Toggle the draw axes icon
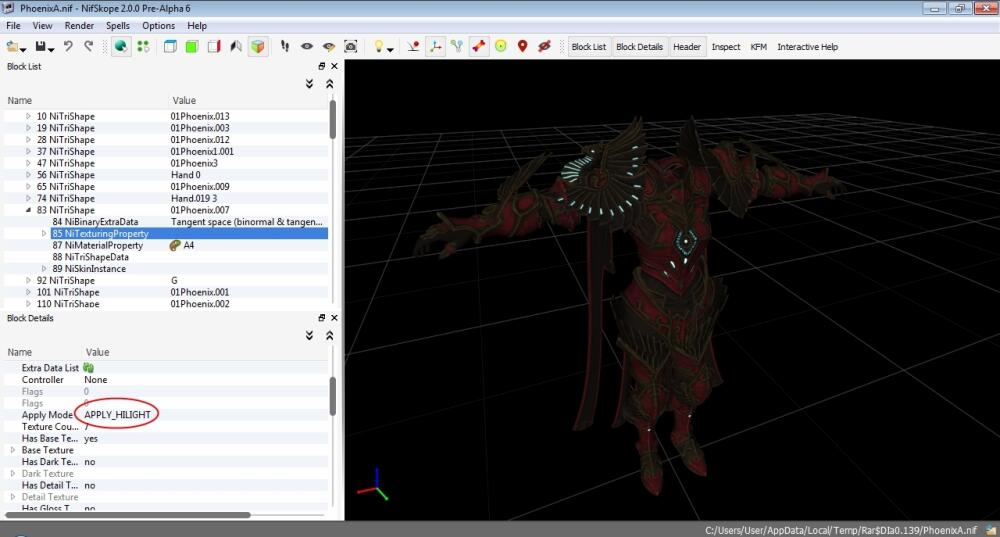The width and height of the screenshot is (1000, 537). point(436,47)
